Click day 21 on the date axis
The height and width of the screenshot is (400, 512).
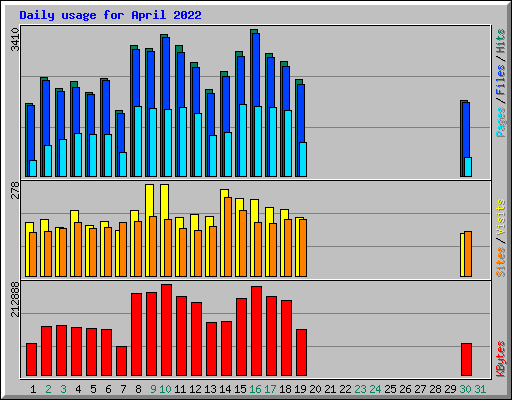pyautogui.click(x=330, y=389)
